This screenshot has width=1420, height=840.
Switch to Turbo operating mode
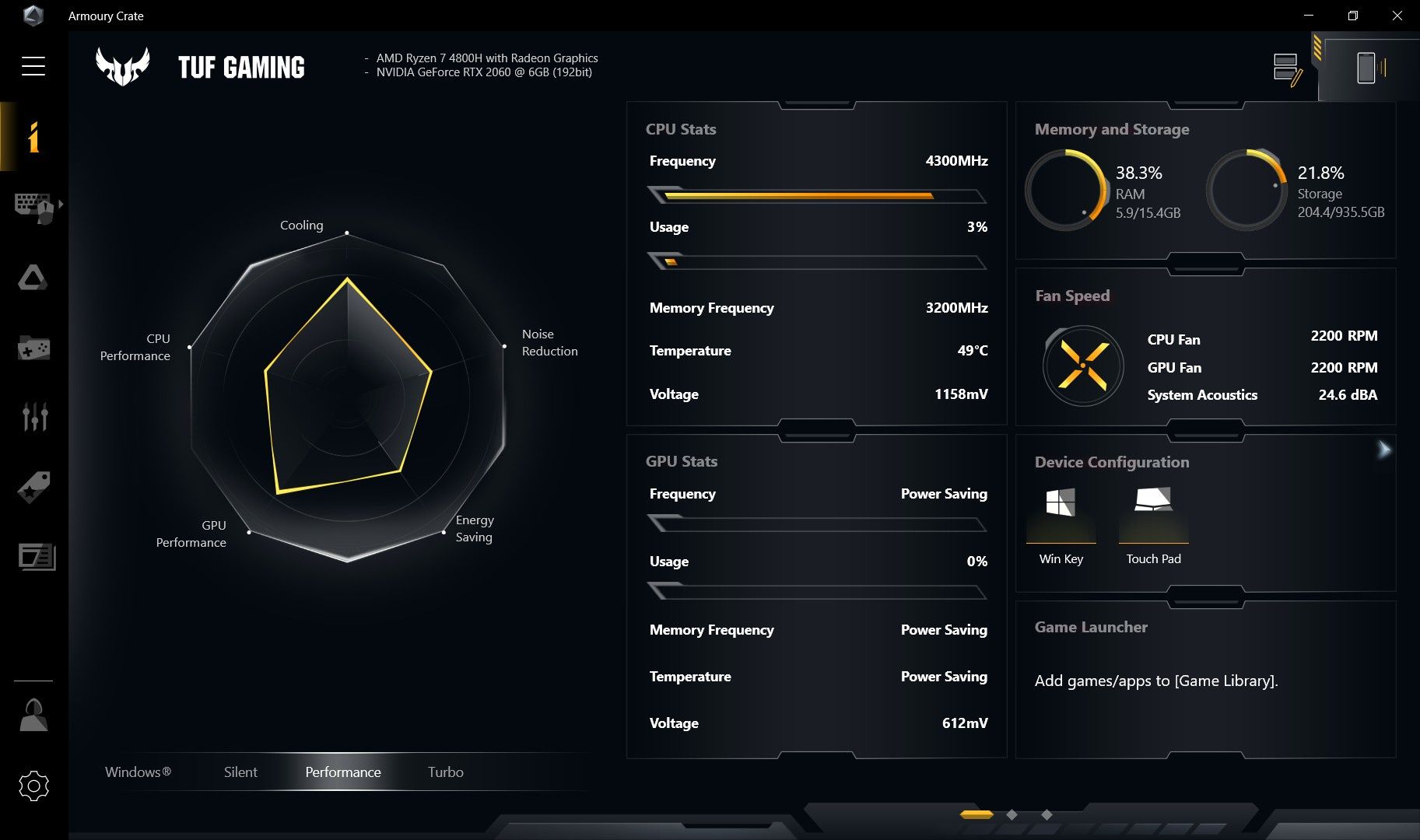pyautogui.click(x=446, y=772)
